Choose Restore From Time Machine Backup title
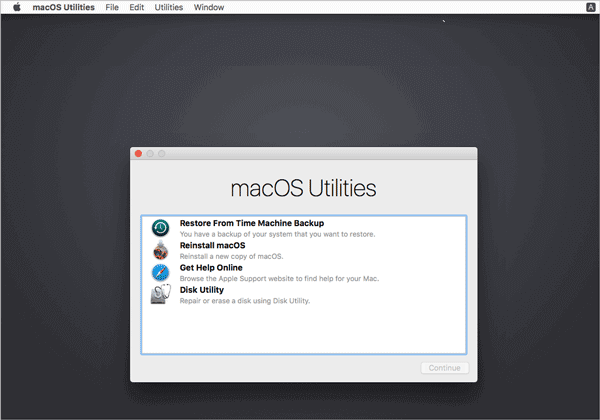 tap(252, 223)
